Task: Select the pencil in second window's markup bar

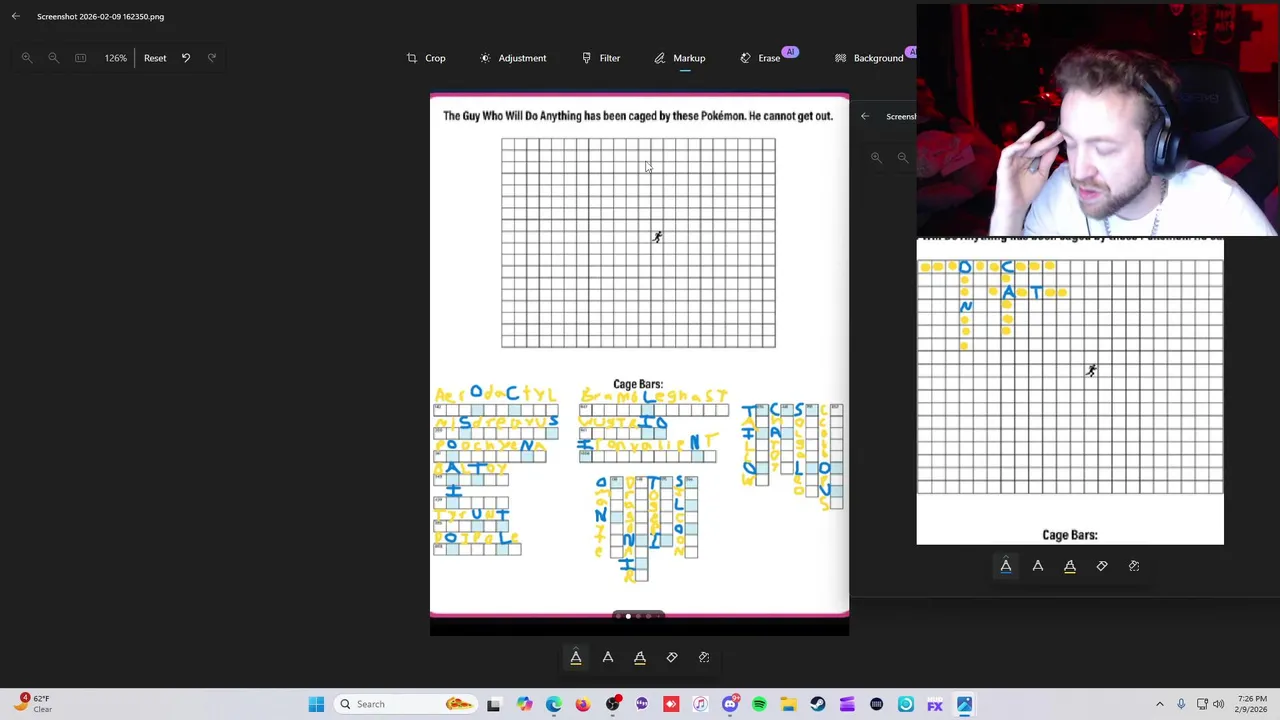Action: pyautogui.click(x=1038, y=566)
